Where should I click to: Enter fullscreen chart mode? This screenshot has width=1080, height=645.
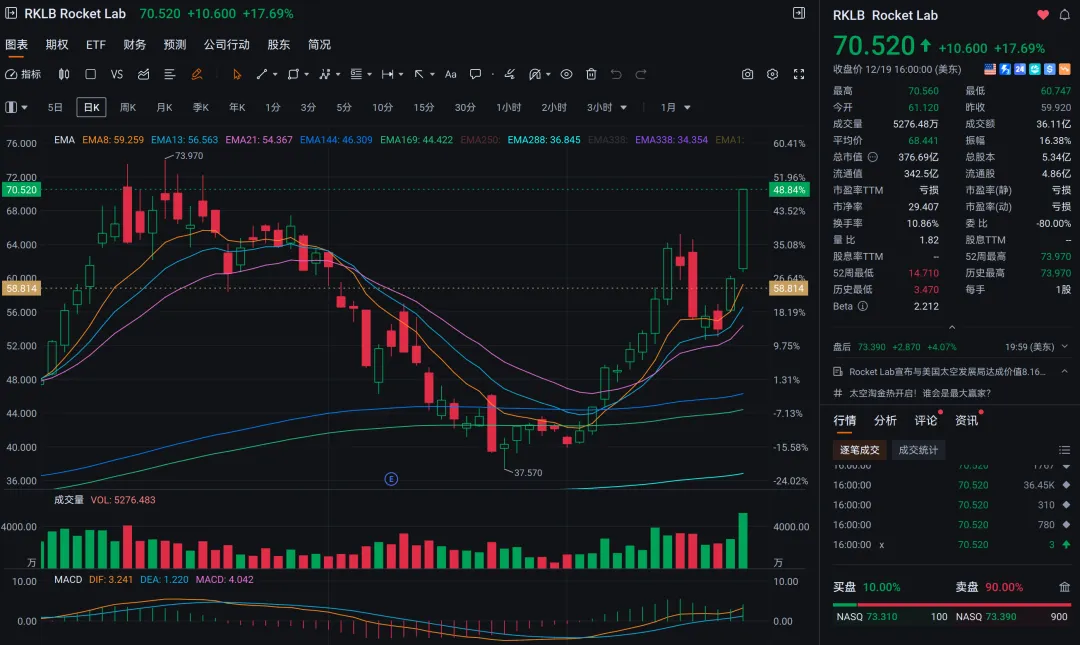coord(799,74)
